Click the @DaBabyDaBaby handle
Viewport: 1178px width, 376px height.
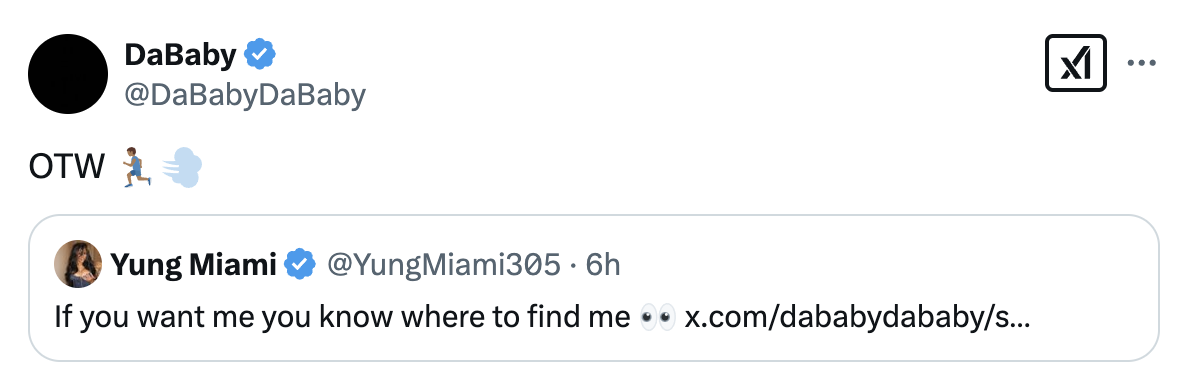(245, 96)
